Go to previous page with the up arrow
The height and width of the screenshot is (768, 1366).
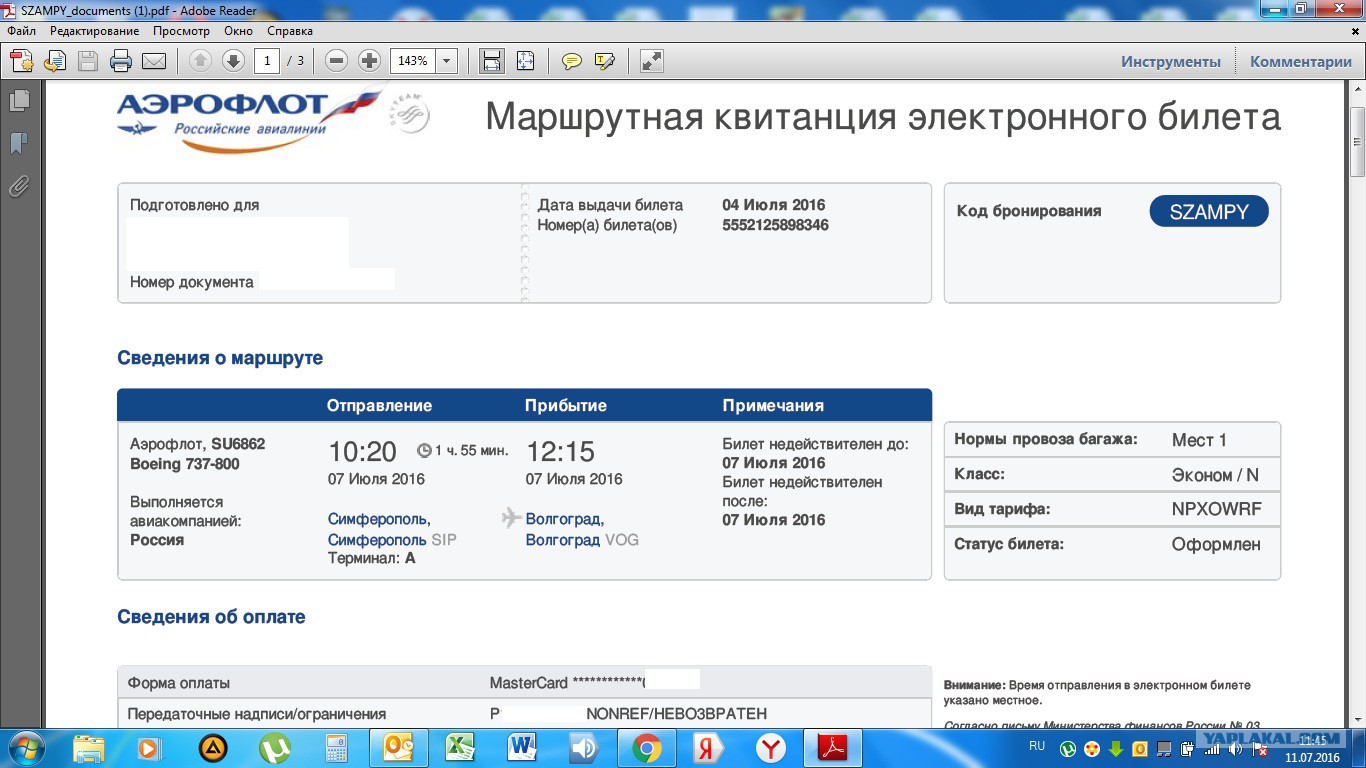pos(200,61)
